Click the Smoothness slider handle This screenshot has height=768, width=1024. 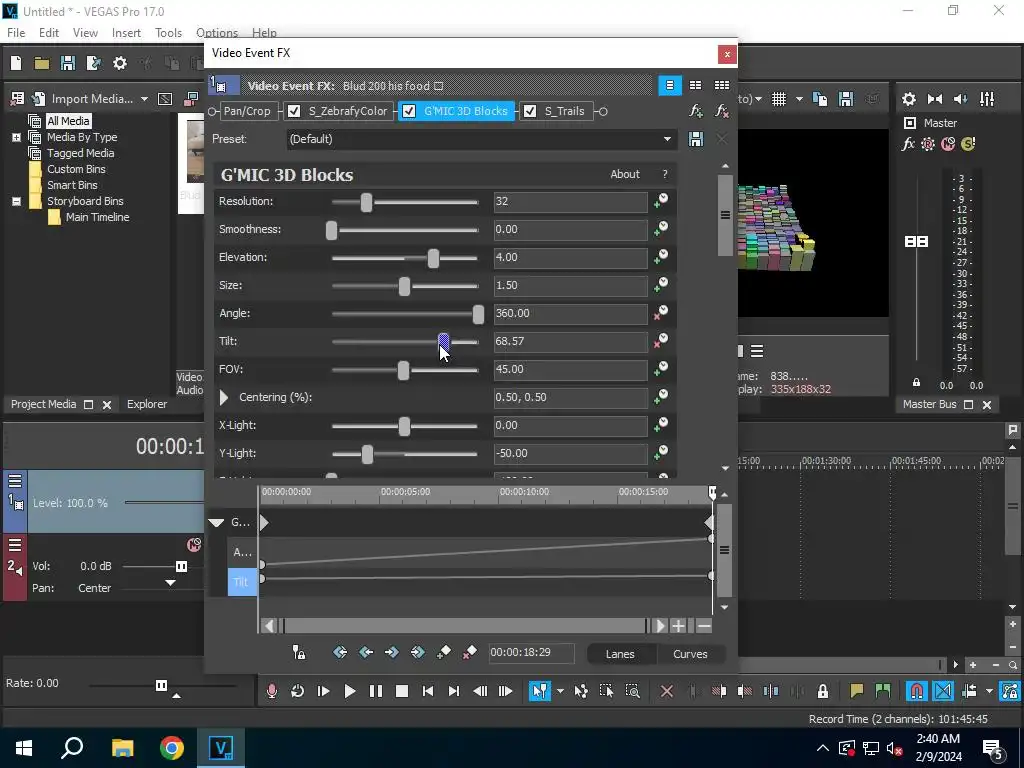[332, 230]
